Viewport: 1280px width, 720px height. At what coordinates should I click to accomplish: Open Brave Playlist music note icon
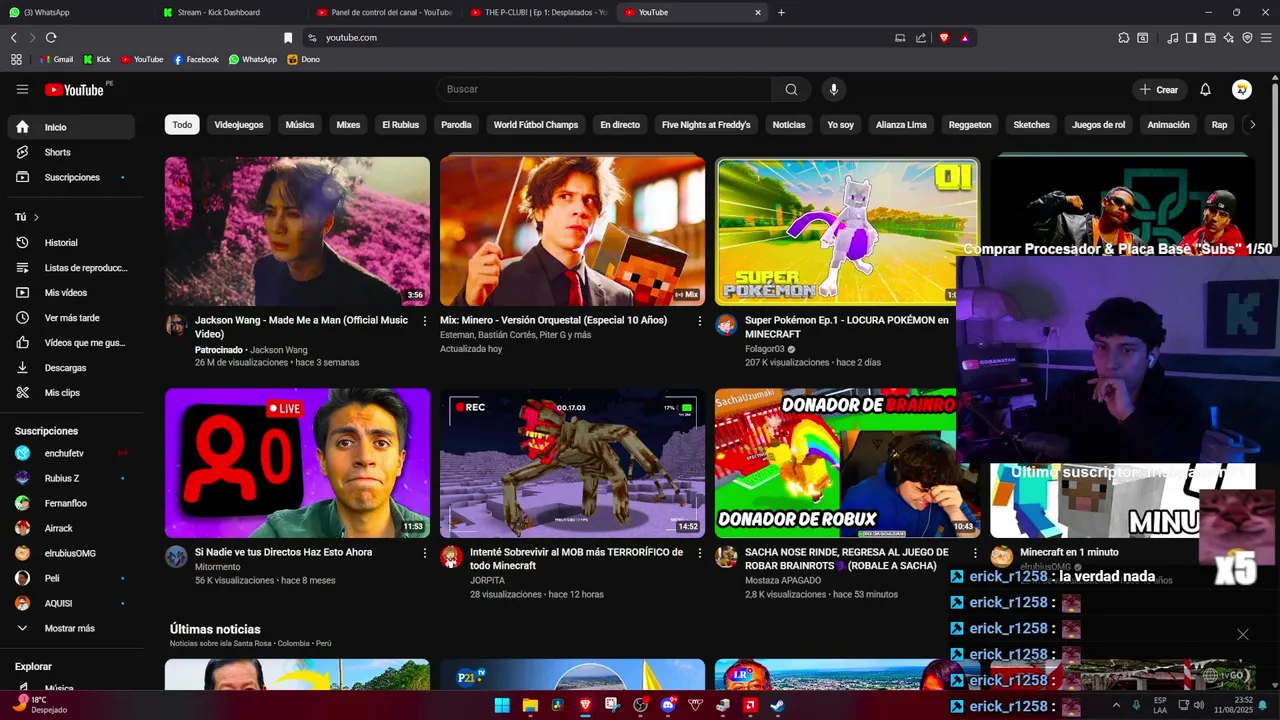click(1172, 38)
